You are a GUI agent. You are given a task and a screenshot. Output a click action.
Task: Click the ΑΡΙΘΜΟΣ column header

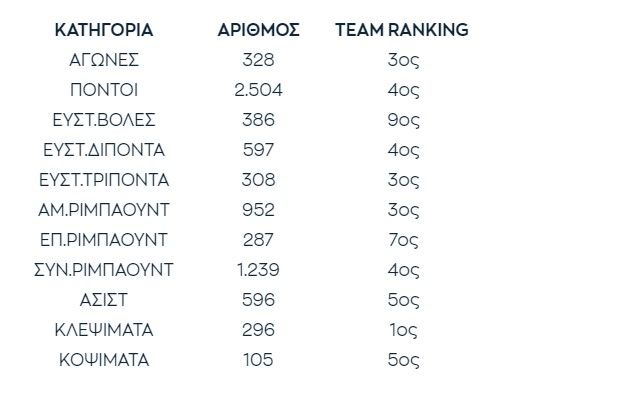pyautogui.click(x=258, y=30)
